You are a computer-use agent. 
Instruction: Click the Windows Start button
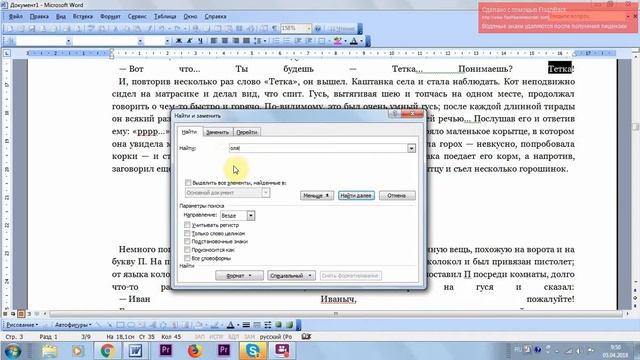(x=13, y=351)
